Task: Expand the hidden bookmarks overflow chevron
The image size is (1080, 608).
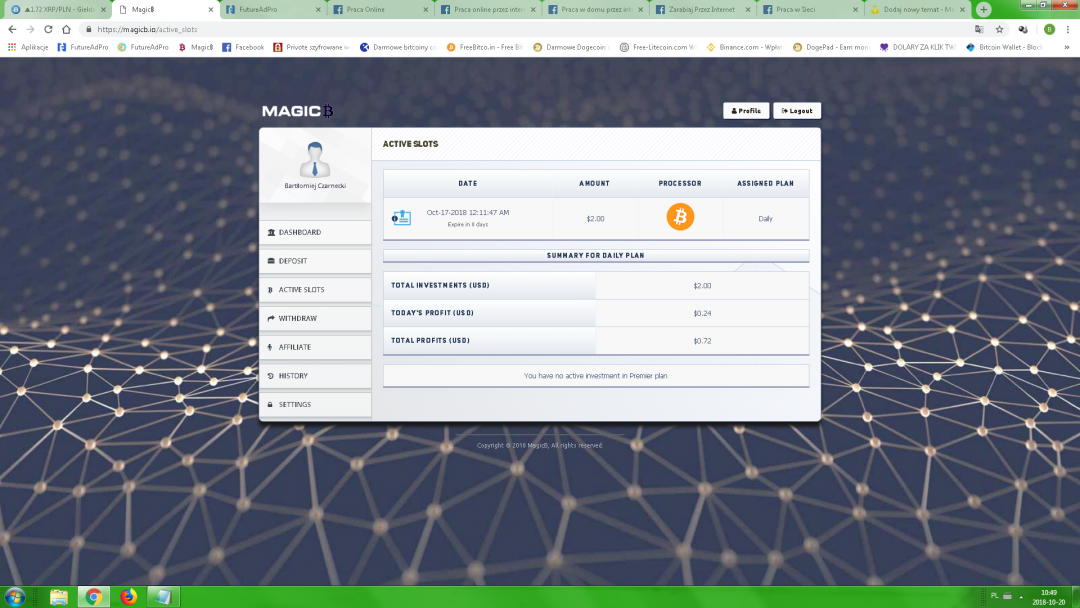Action: pyautogui.click(x=1067, y=47)
